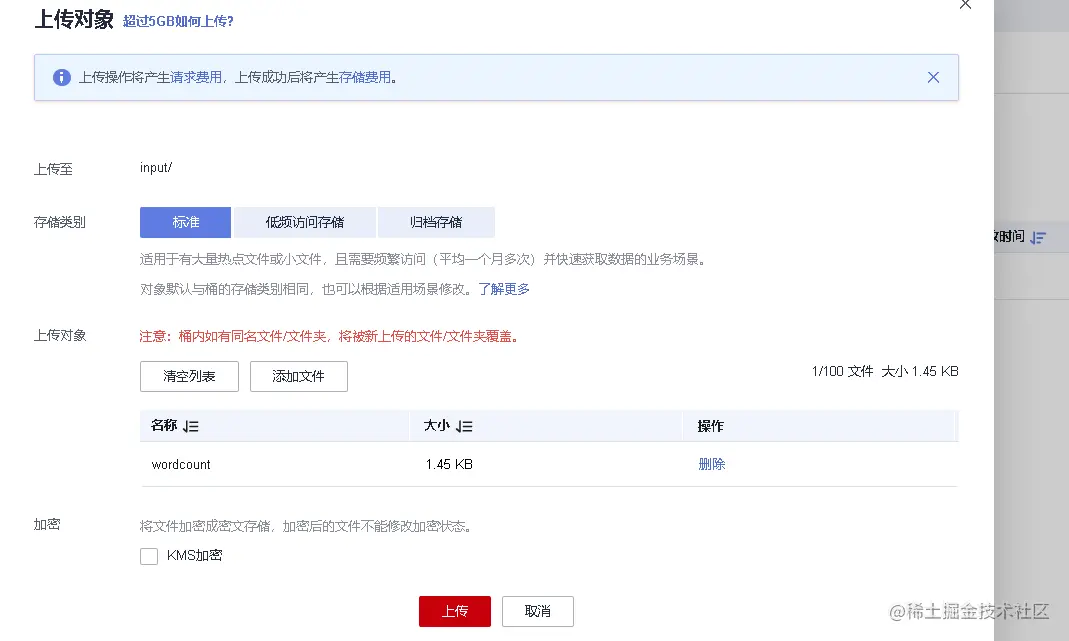
Task: Click the blue info icon in banner
Action: click(x=61, y=78)
